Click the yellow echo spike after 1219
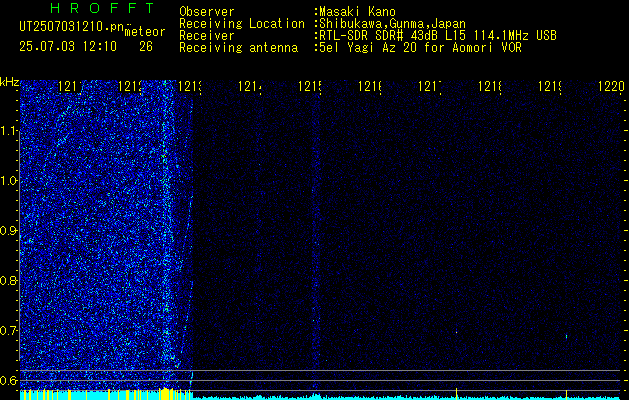 [x=566, y=394]
